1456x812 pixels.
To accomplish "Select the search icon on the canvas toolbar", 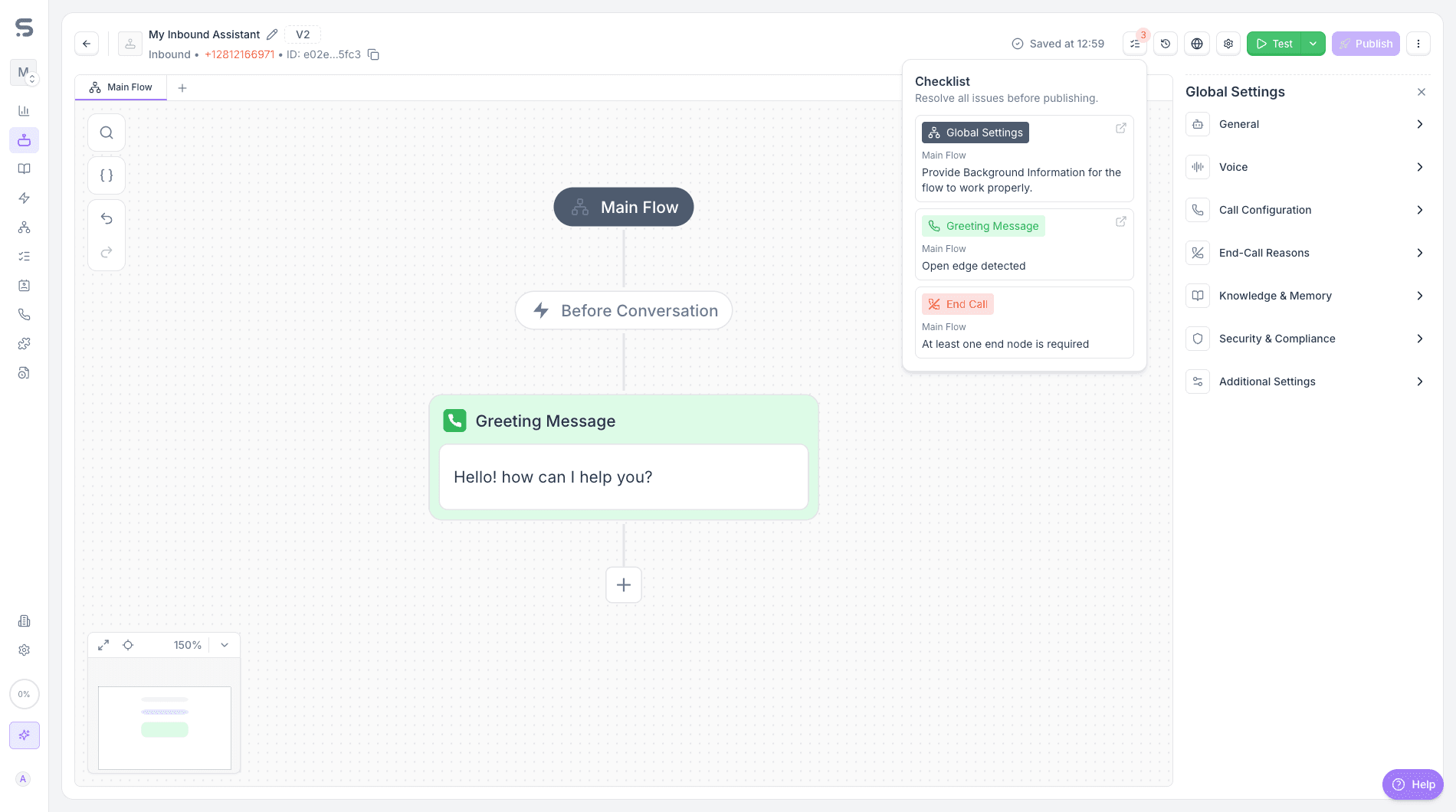I will pyautogui.click(x=106, y=132).
